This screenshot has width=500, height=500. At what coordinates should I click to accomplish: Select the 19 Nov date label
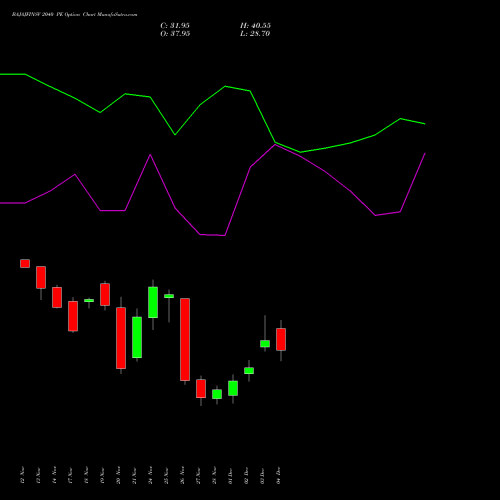point(102,475)
